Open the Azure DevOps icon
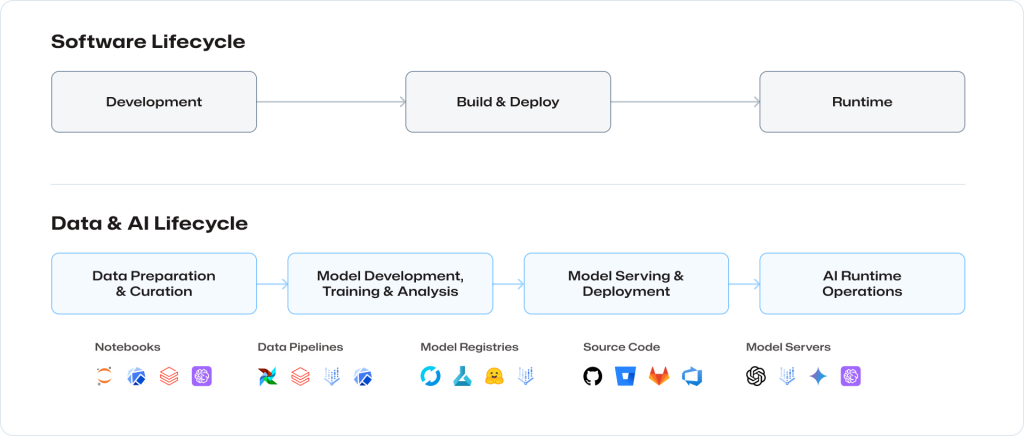Screen dimensions: 1024x436 [x=691, y=376]
